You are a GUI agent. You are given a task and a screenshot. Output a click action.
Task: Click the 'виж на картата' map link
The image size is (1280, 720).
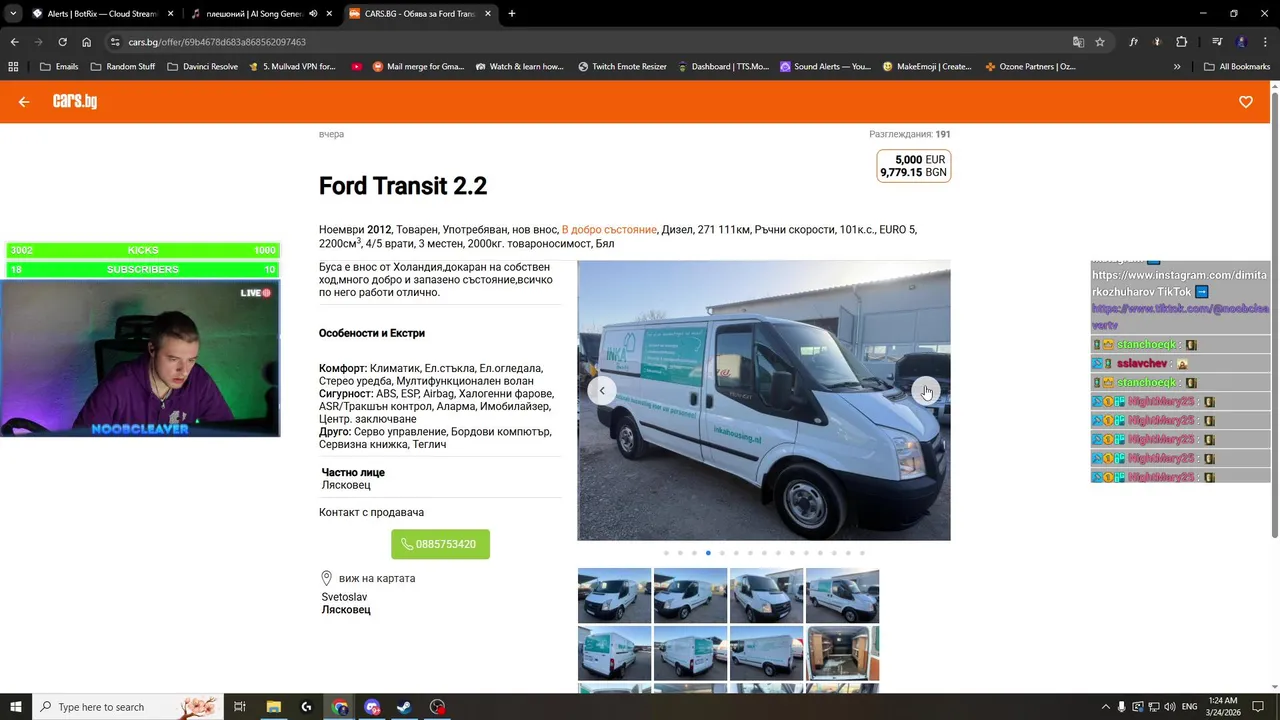377,578
